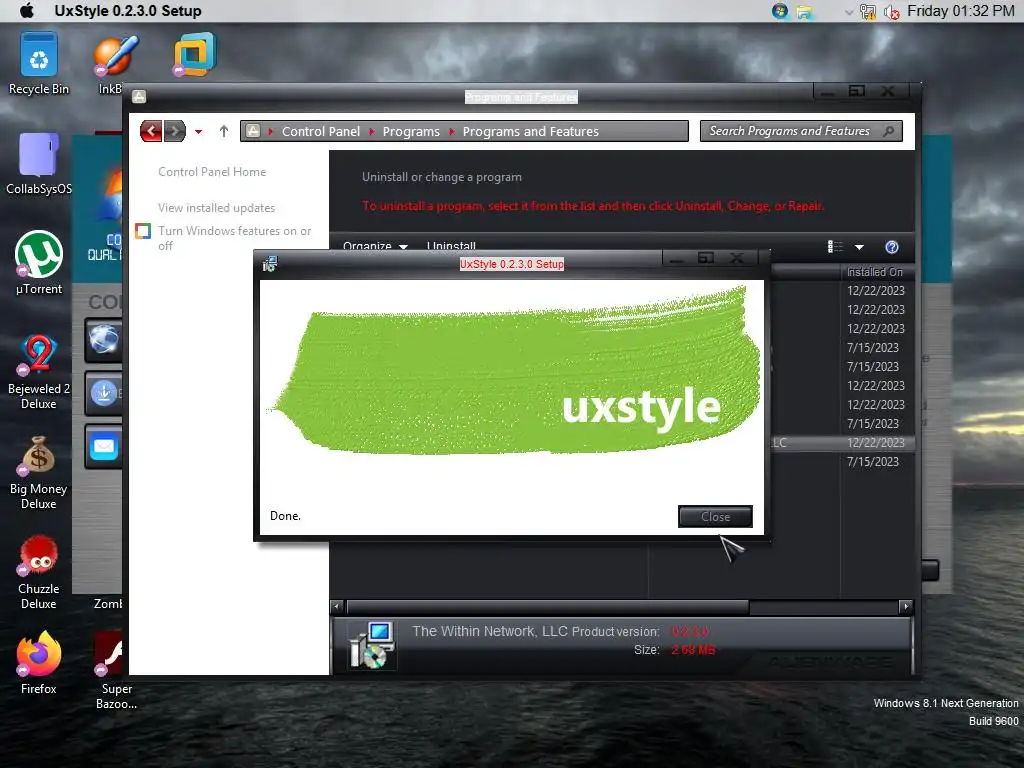Click the muted volume icon in the tray
1024x768 pixels.
891,12
